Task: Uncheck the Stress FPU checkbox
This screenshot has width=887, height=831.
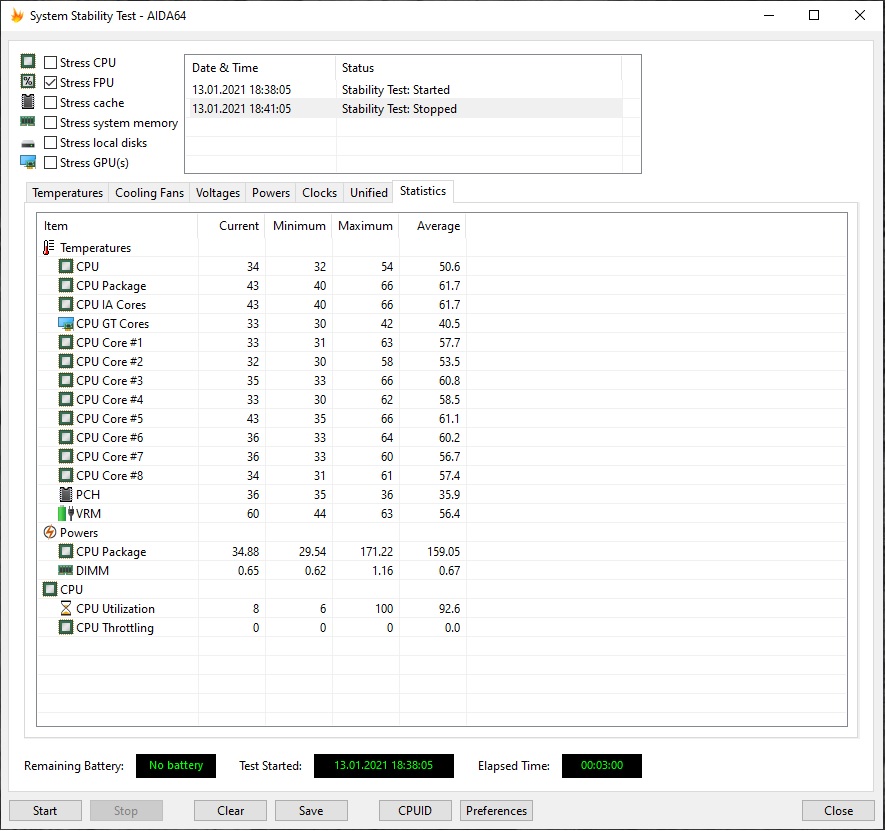Action: point(50,83)
